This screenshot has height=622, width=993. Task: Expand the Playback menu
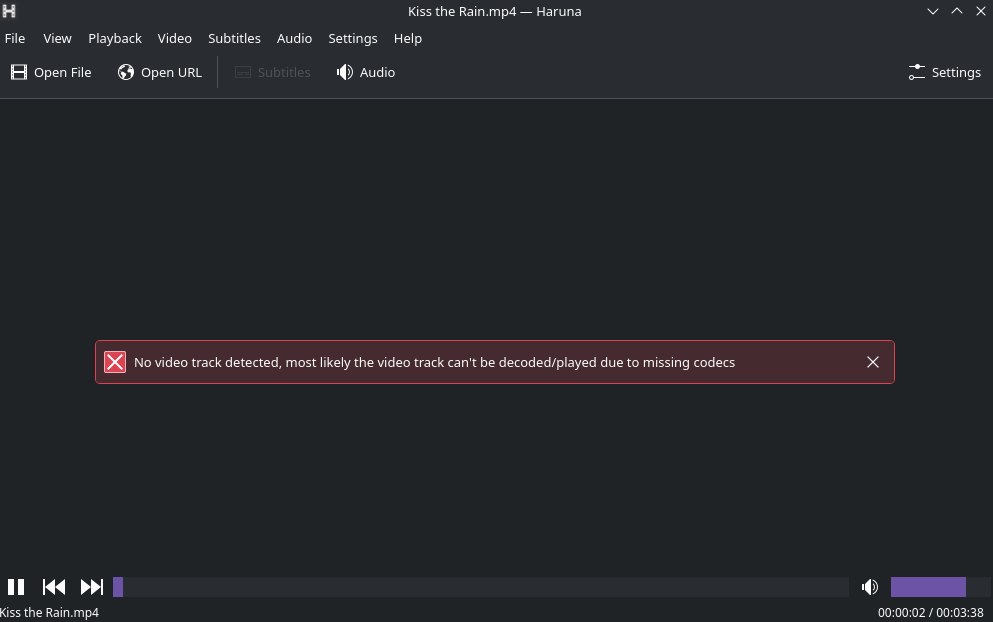point(115,38)
